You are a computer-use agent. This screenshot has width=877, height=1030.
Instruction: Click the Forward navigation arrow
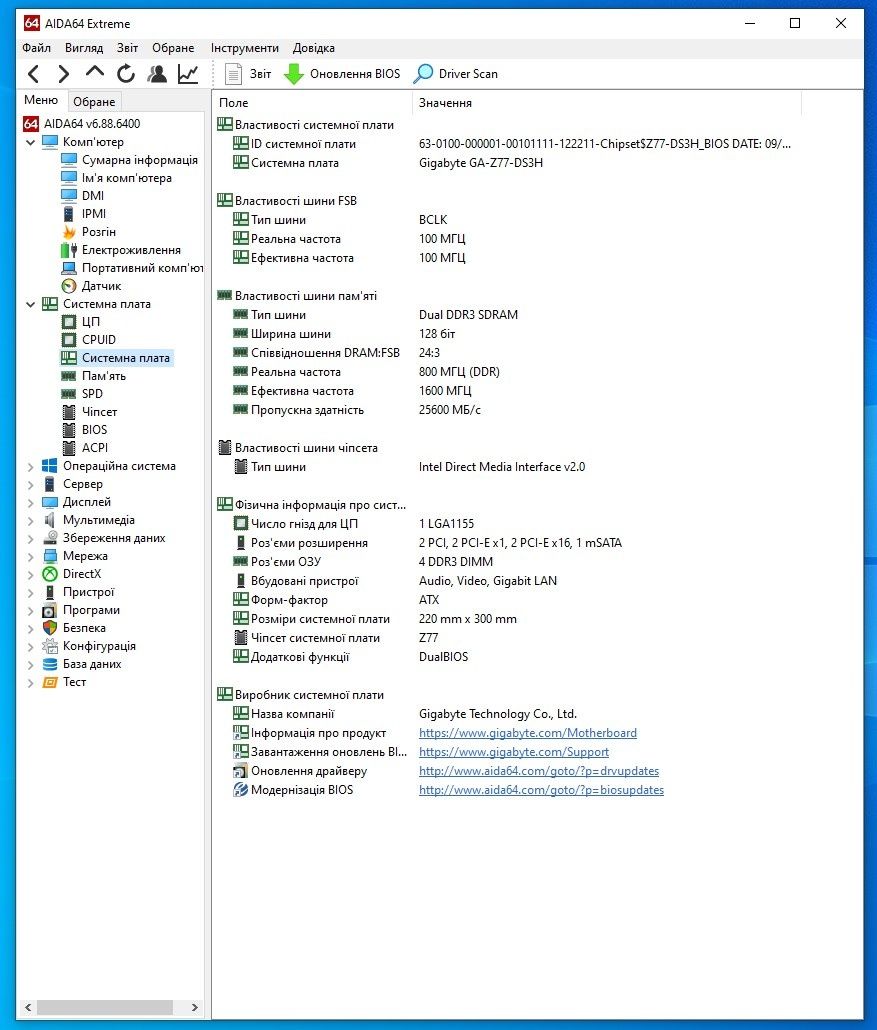pos(64,74)
